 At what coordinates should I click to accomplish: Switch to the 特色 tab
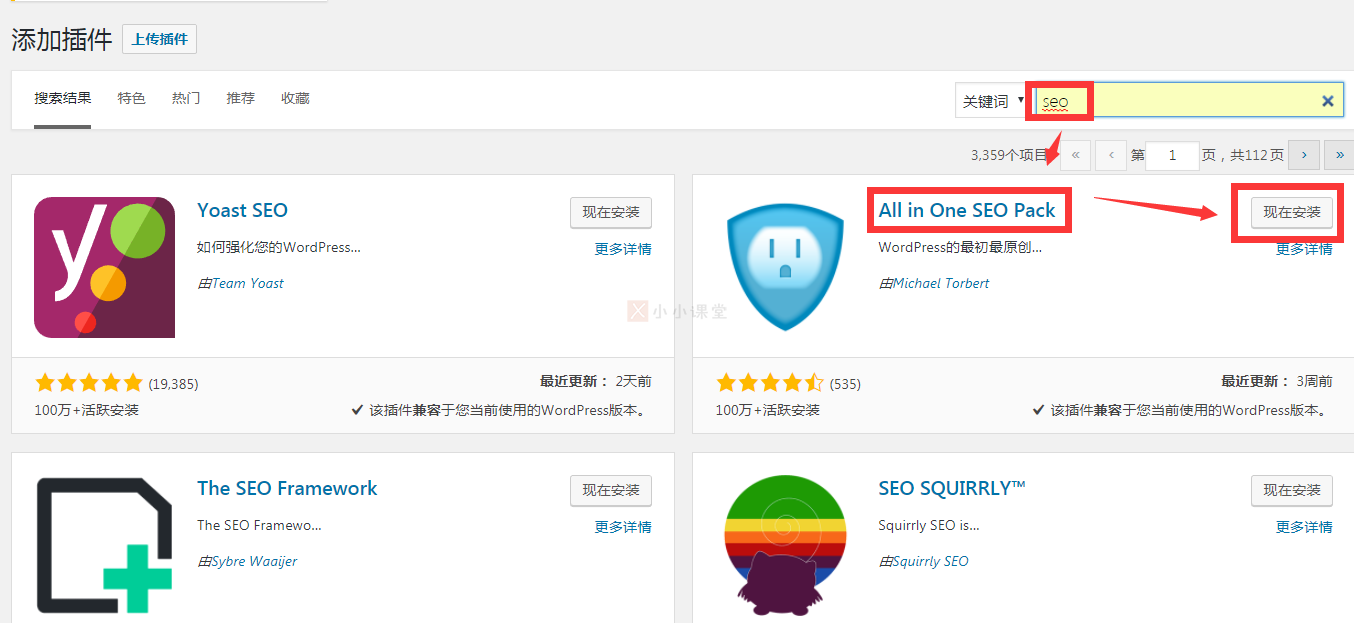[131, 98]
